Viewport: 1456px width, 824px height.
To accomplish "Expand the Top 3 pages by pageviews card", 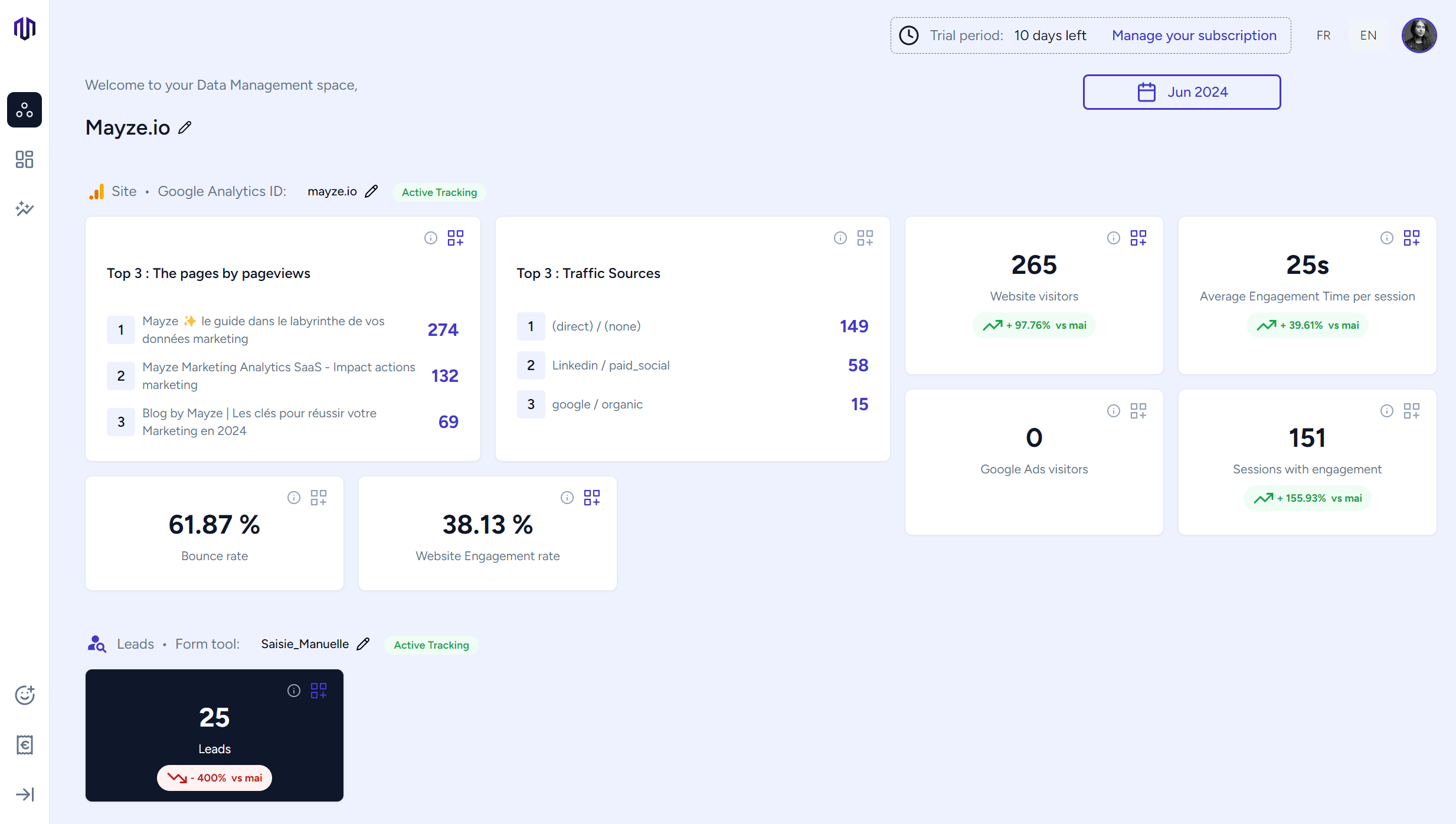I will 456,238.
